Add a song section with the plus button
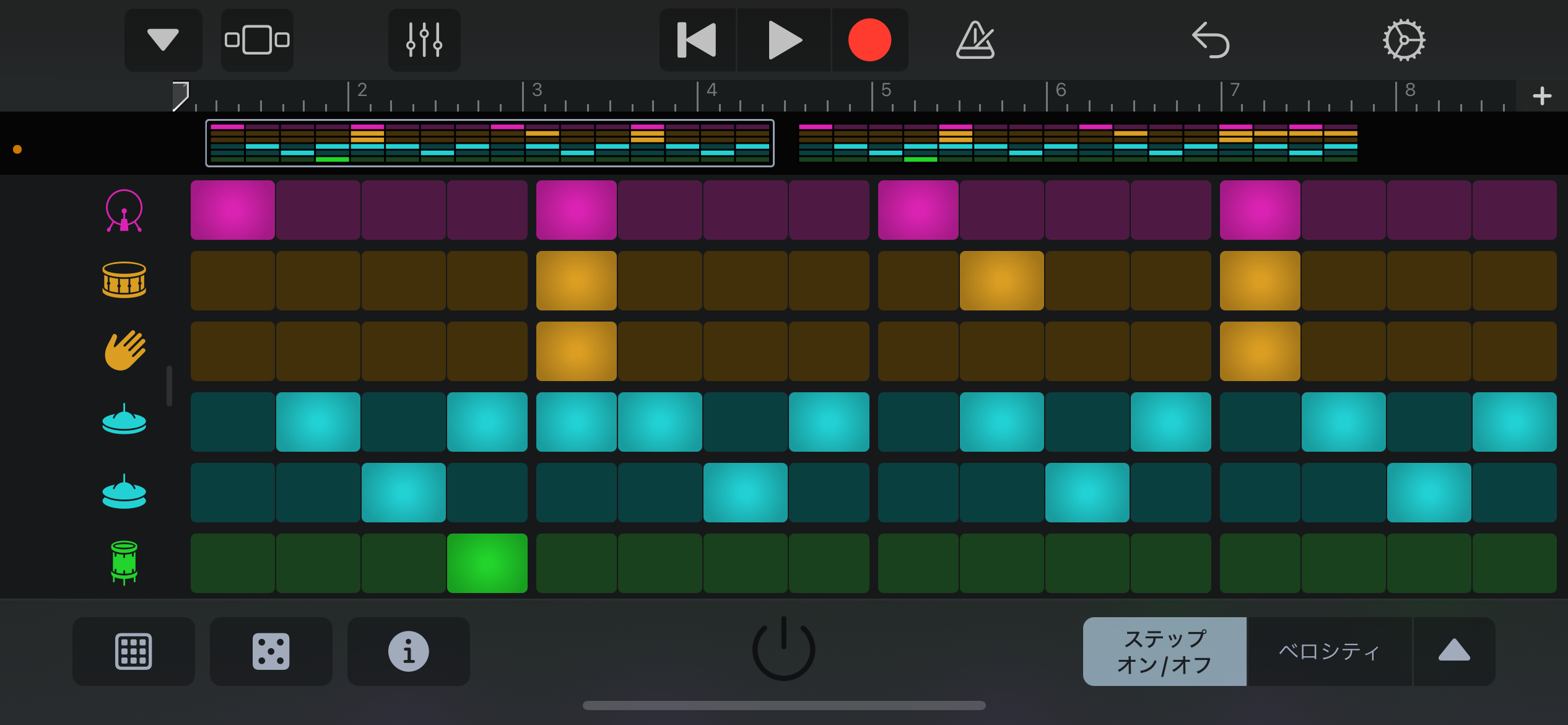Screen dimensions: 1568x725 pyautogui.click(x=1542, y=96)
